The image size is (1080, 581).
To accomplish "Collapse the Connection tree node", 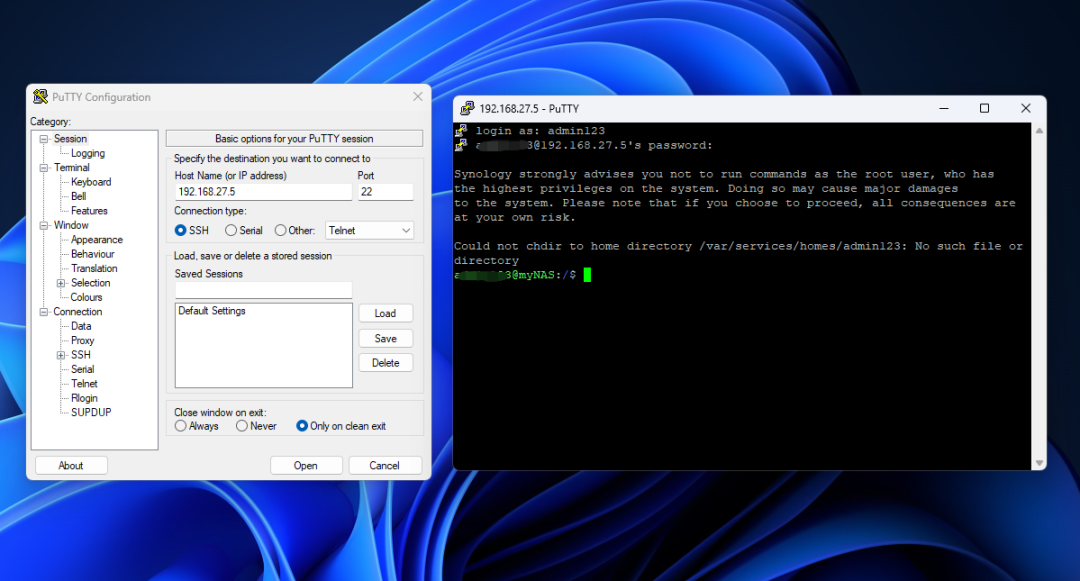I will (x=43, y=312).
